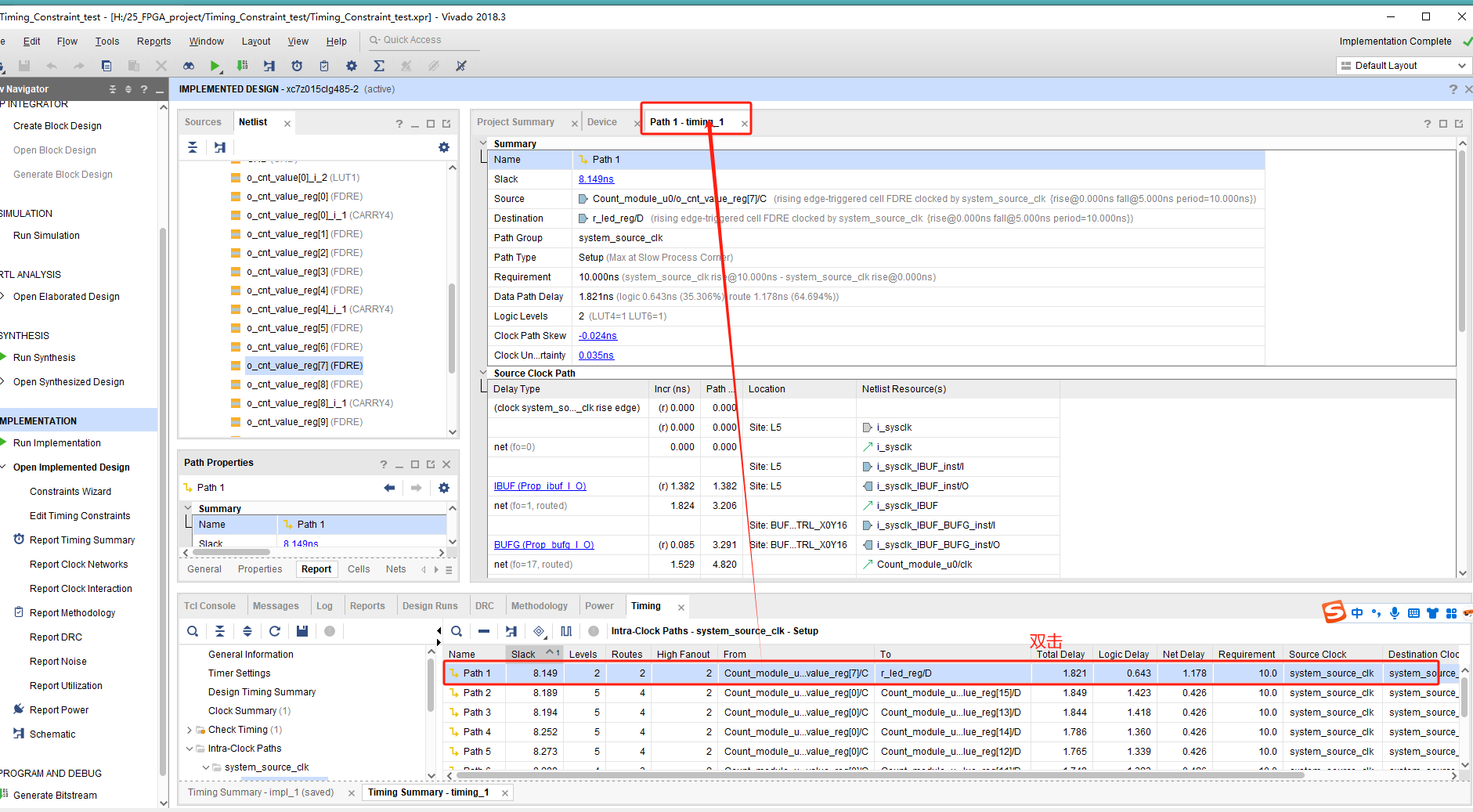The image size is (1473, 812).
Task: Click the Sigma icon in main toolbar
Action: 379,66
